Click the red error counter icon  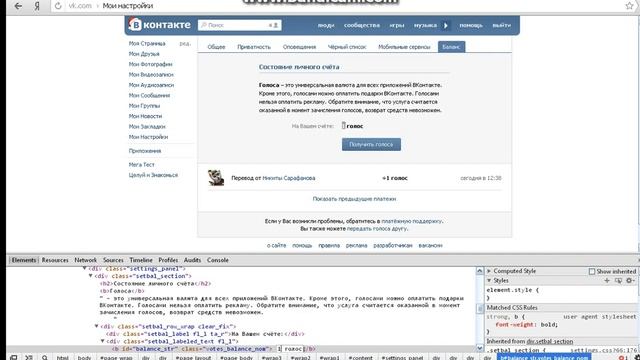click(622, 358)
